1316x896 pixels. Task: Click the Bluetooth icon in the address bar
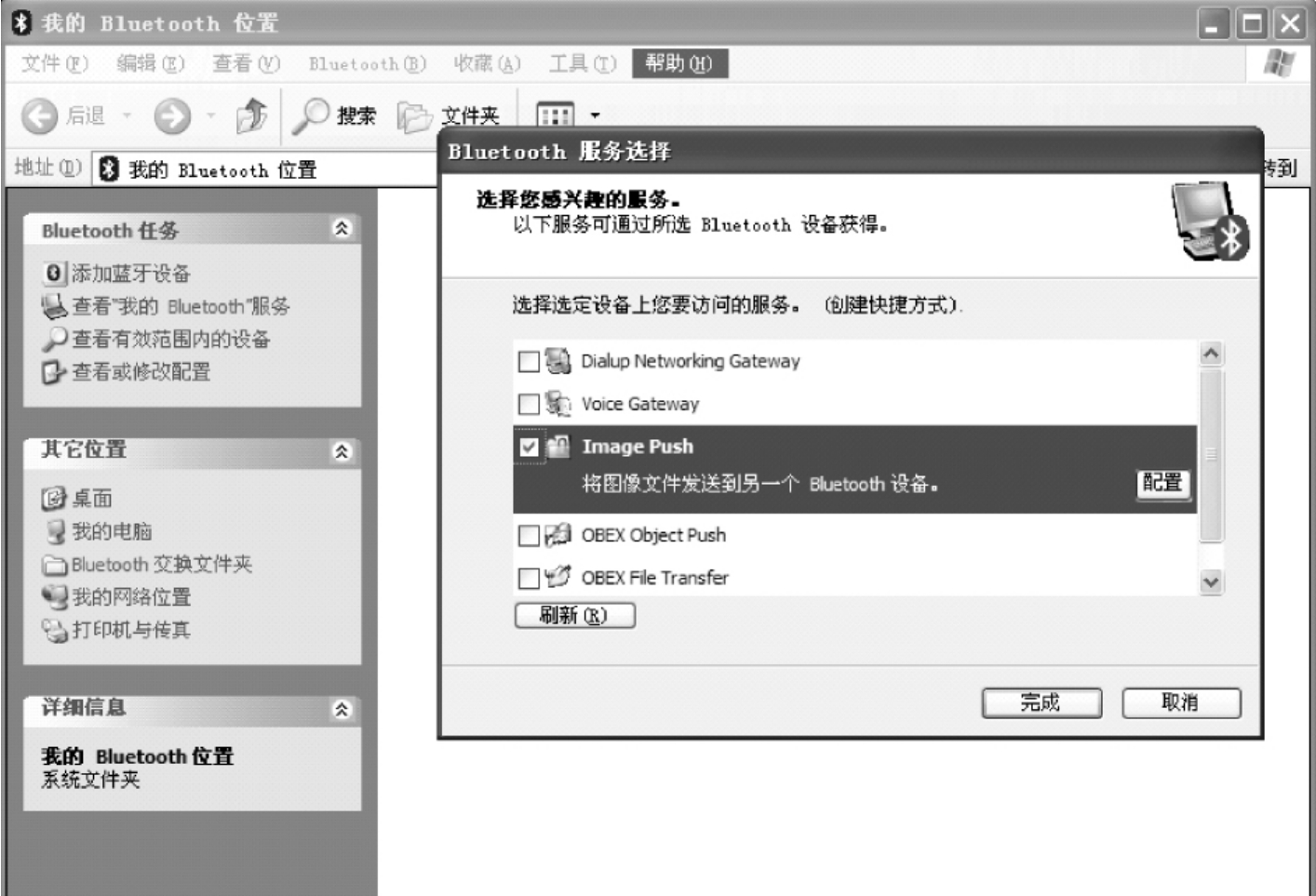click(110, 168)
